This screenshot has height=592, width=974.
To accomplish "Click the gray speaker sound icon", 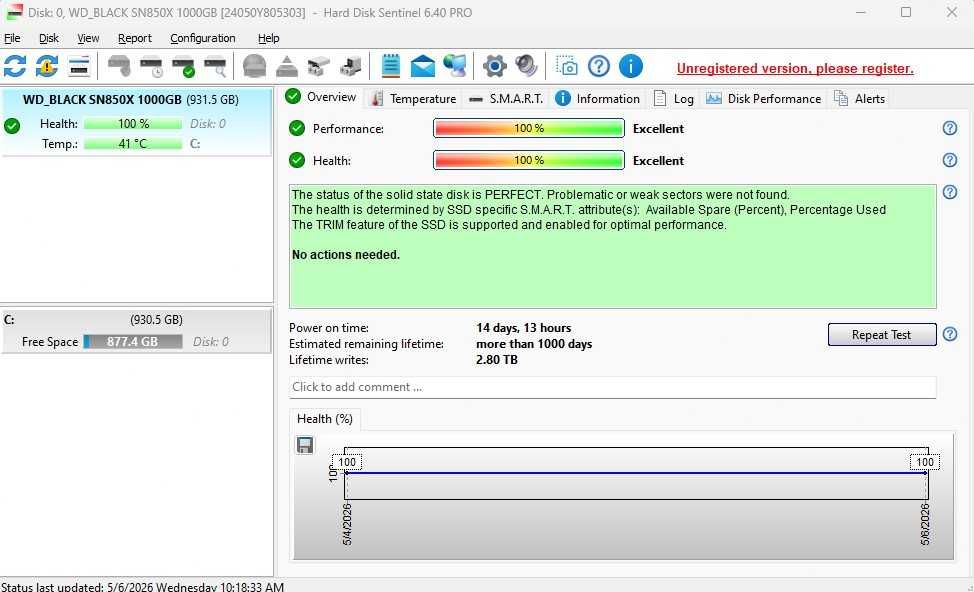I will click(x=527, y=66).
